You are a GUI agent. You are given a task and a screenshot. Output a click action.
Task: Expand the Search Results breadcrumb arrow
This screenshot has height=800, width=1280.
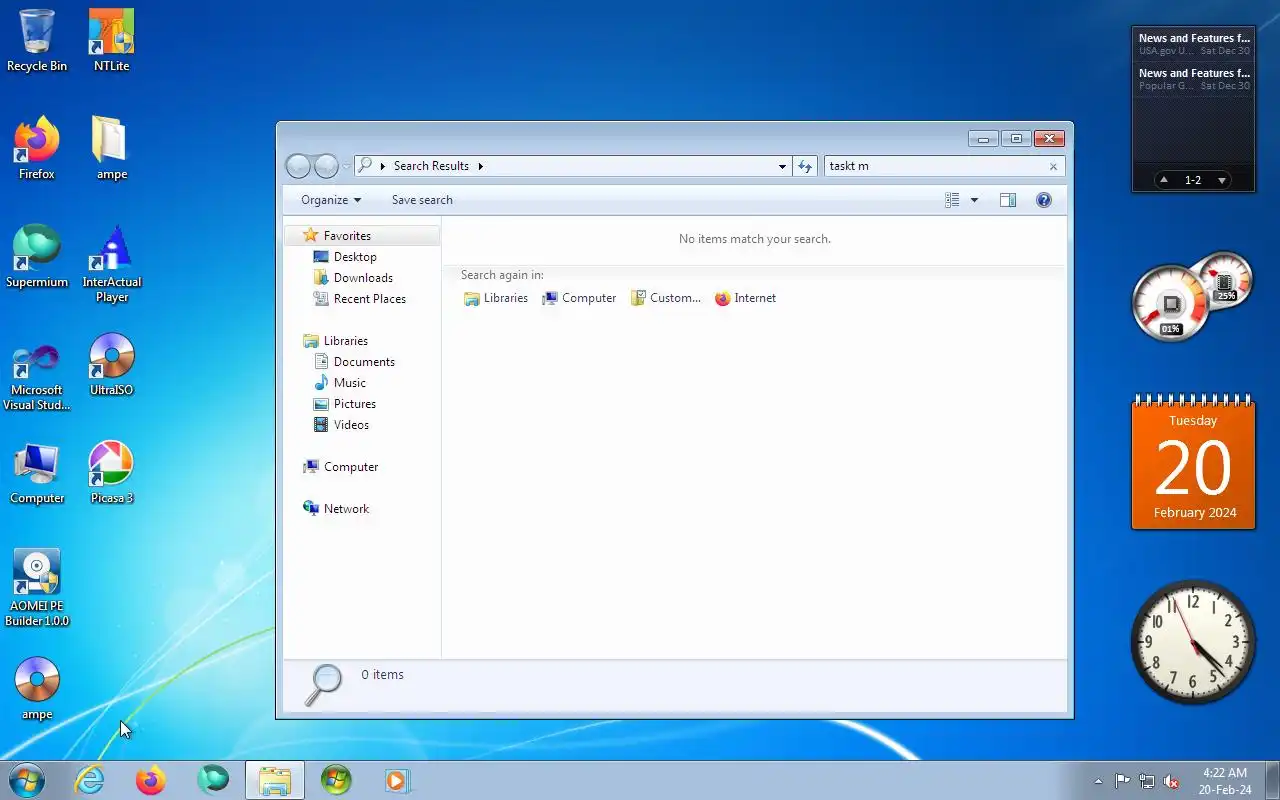coord(480,166)
